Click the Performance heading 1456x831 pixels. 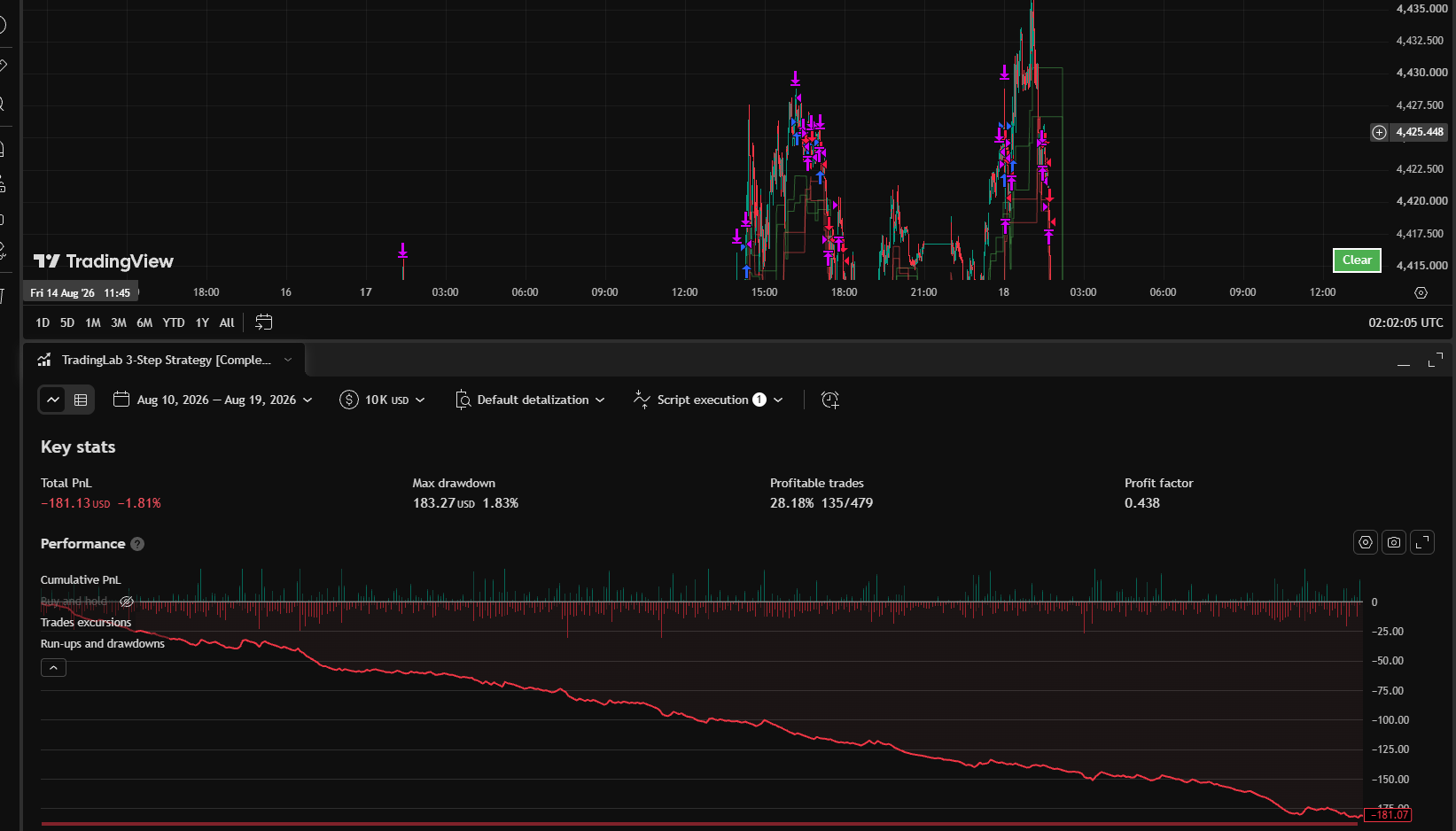coord(82,544)
